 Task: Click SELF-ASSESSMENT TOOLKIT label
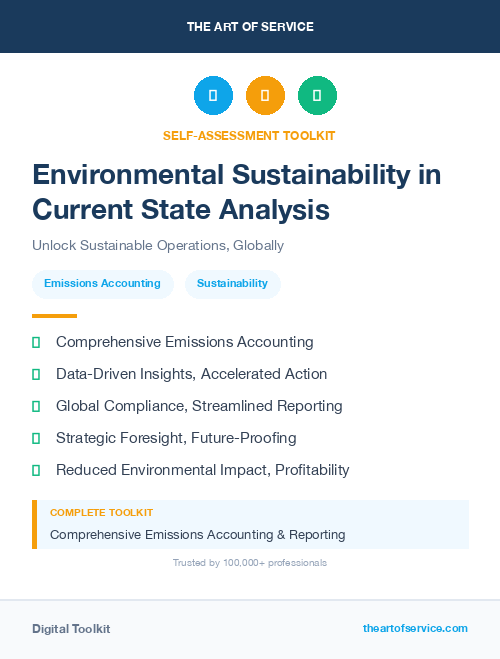pyautogui.click(x=249, y=136)
